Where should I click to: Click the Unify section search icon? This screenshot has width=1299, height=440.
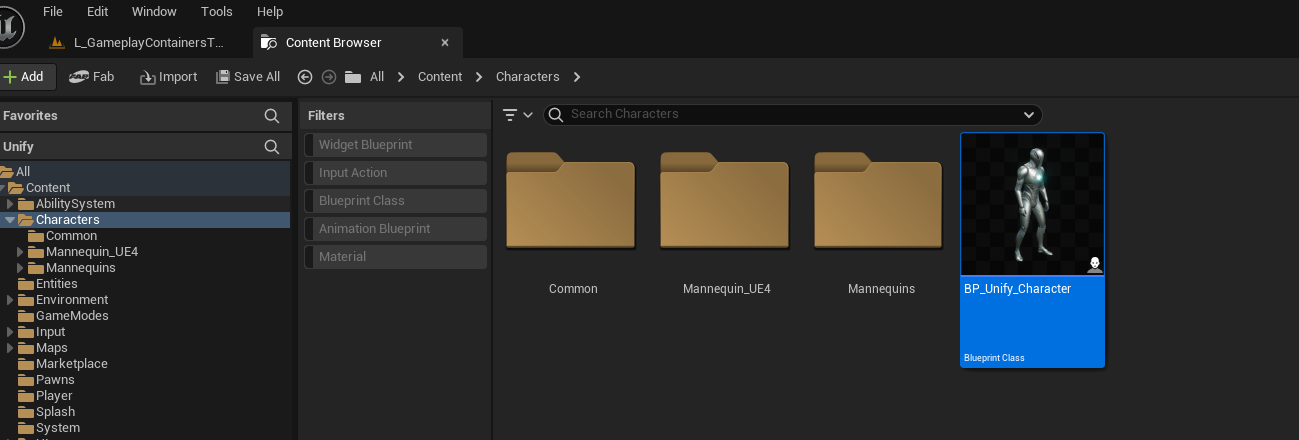pyautogui.click(x=271, y=147)
